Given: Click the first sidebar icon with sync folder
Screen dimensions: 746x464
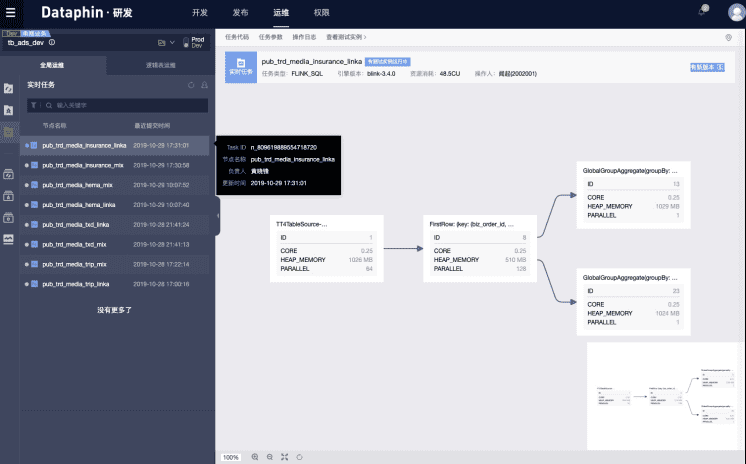Looking at the screenshot, I should [x=9, y=89].
